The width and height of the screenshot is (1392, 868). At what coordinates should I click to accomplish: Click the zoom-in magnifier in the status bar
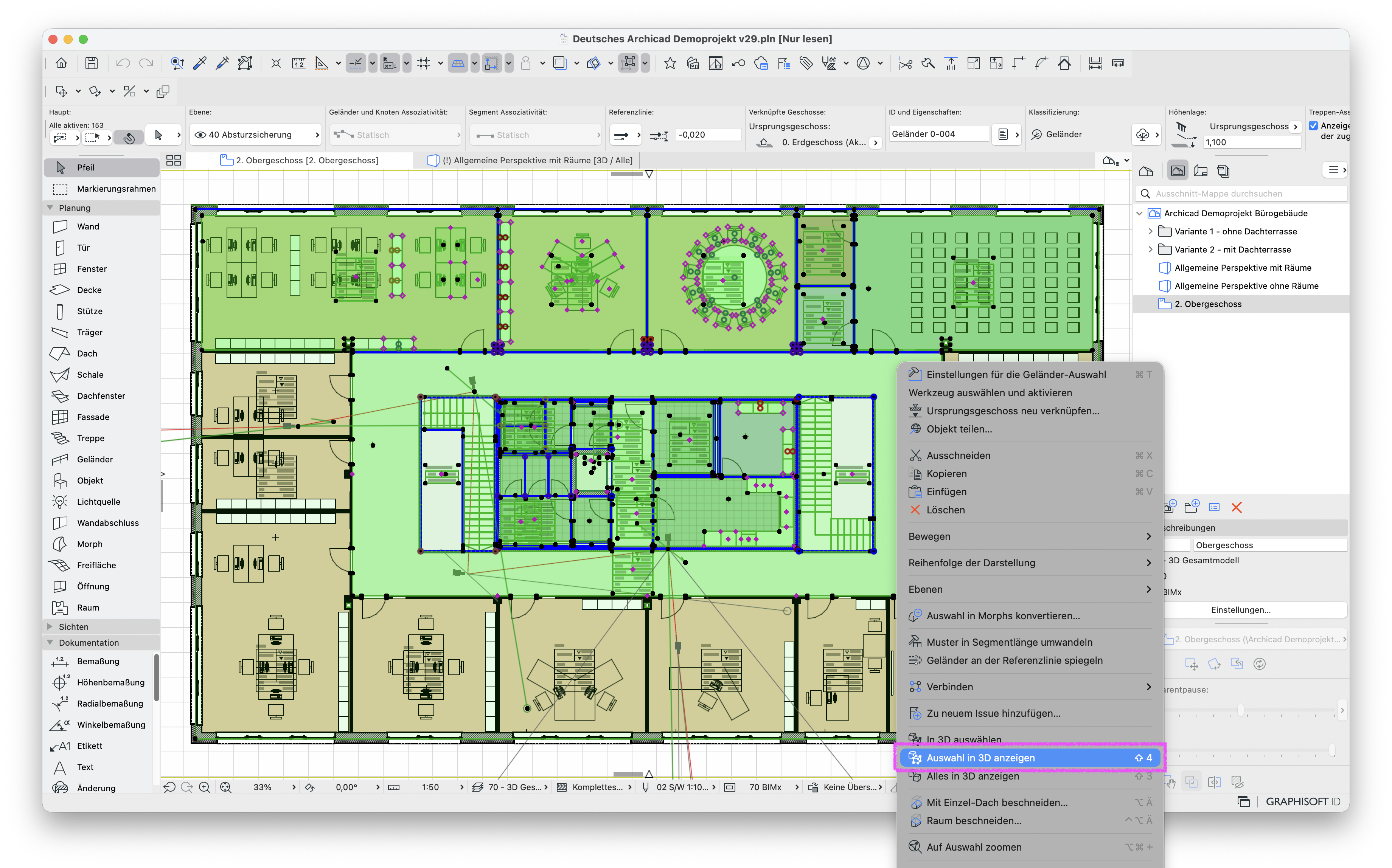point(204,787)
